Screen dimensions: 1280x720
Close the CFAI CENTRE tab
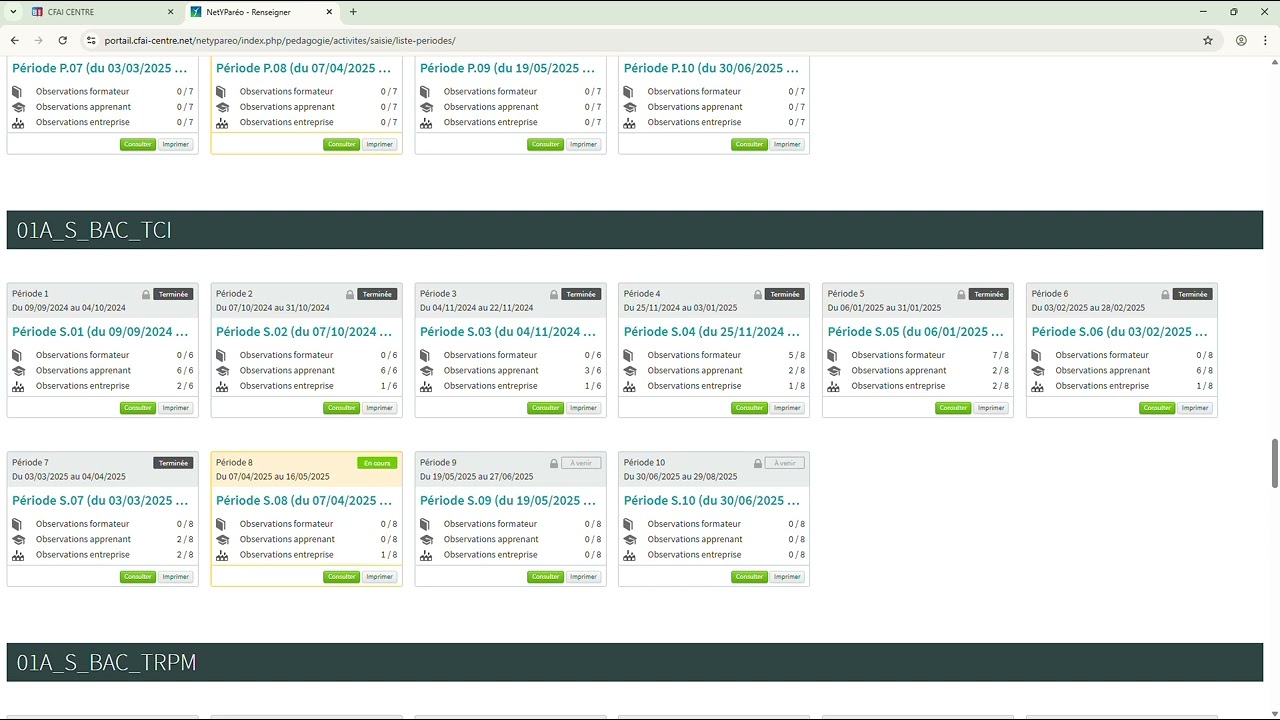tap(170, 12)
